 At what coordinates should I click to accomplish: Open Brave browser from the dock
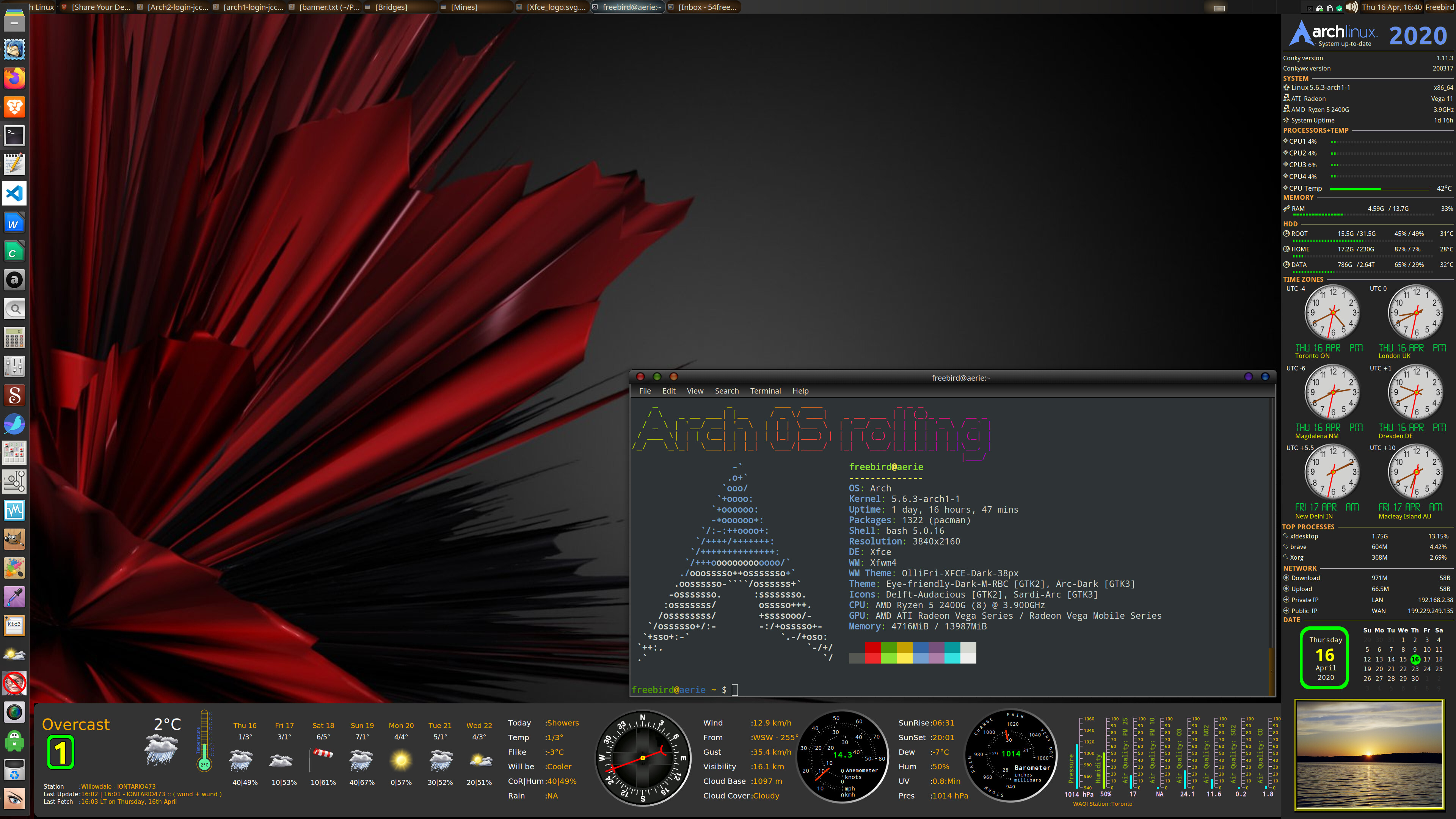(14, 107)
